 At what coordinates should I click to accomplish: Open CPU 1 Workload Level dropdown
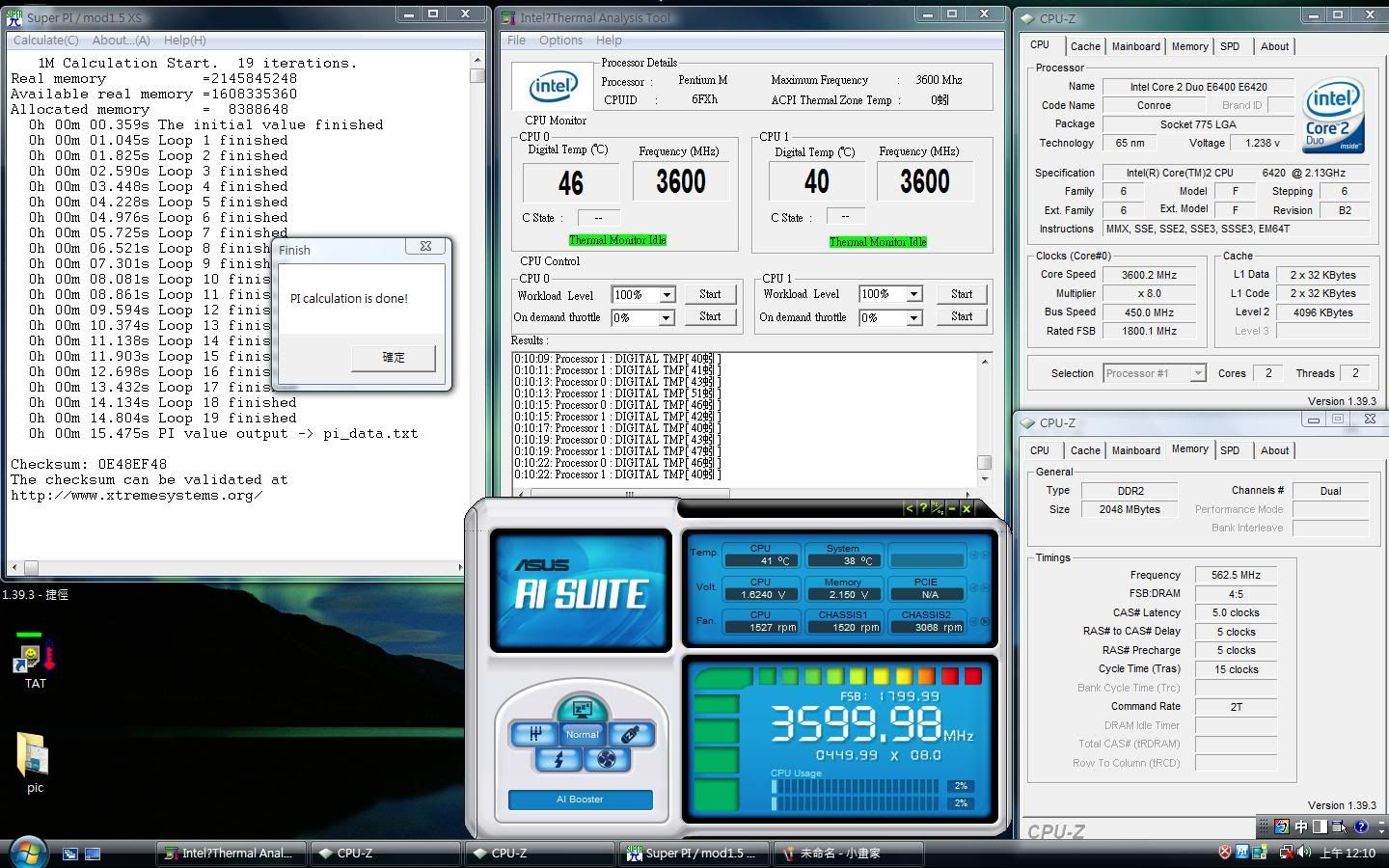pos(913,294)
